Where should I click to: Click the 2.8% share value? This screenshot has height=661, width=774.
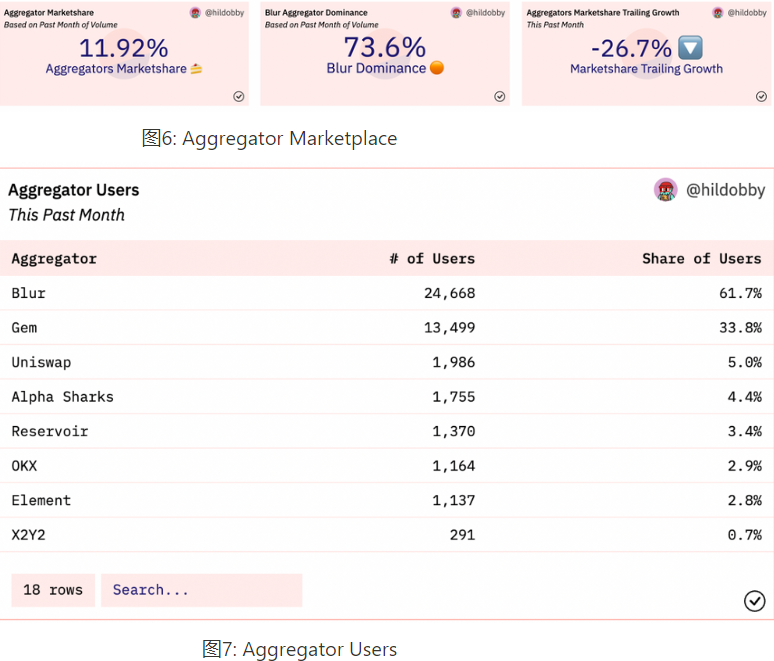(x=745, y=501)
